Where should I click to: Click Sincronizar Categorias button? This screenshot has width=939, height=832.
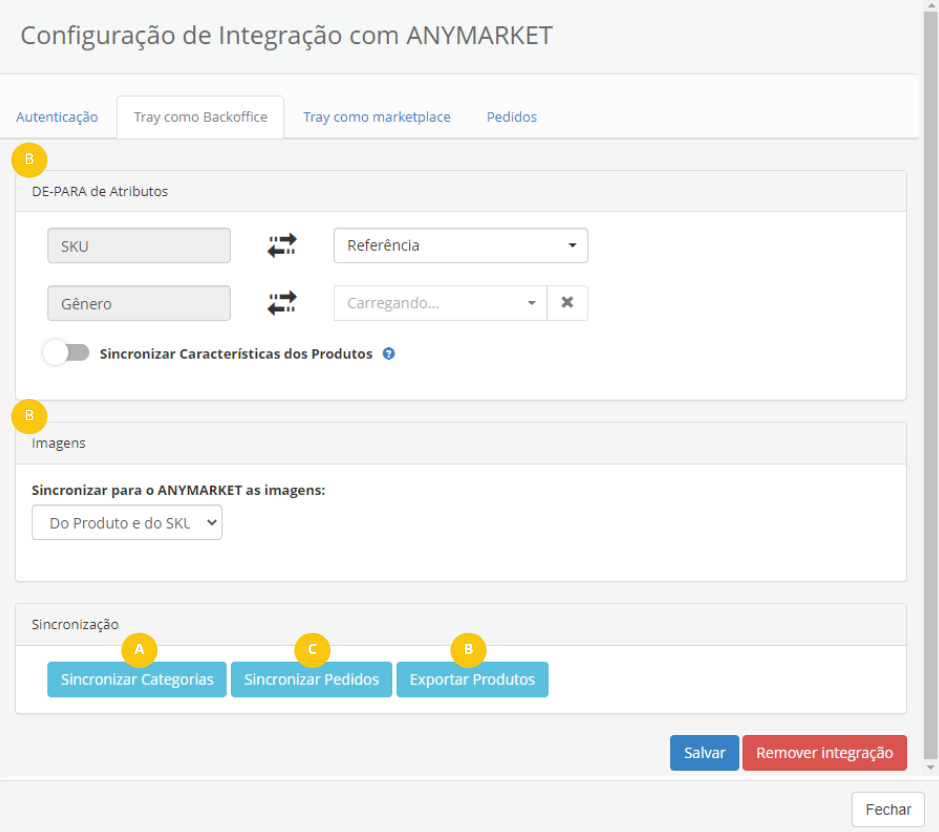(x=137, y=679)
